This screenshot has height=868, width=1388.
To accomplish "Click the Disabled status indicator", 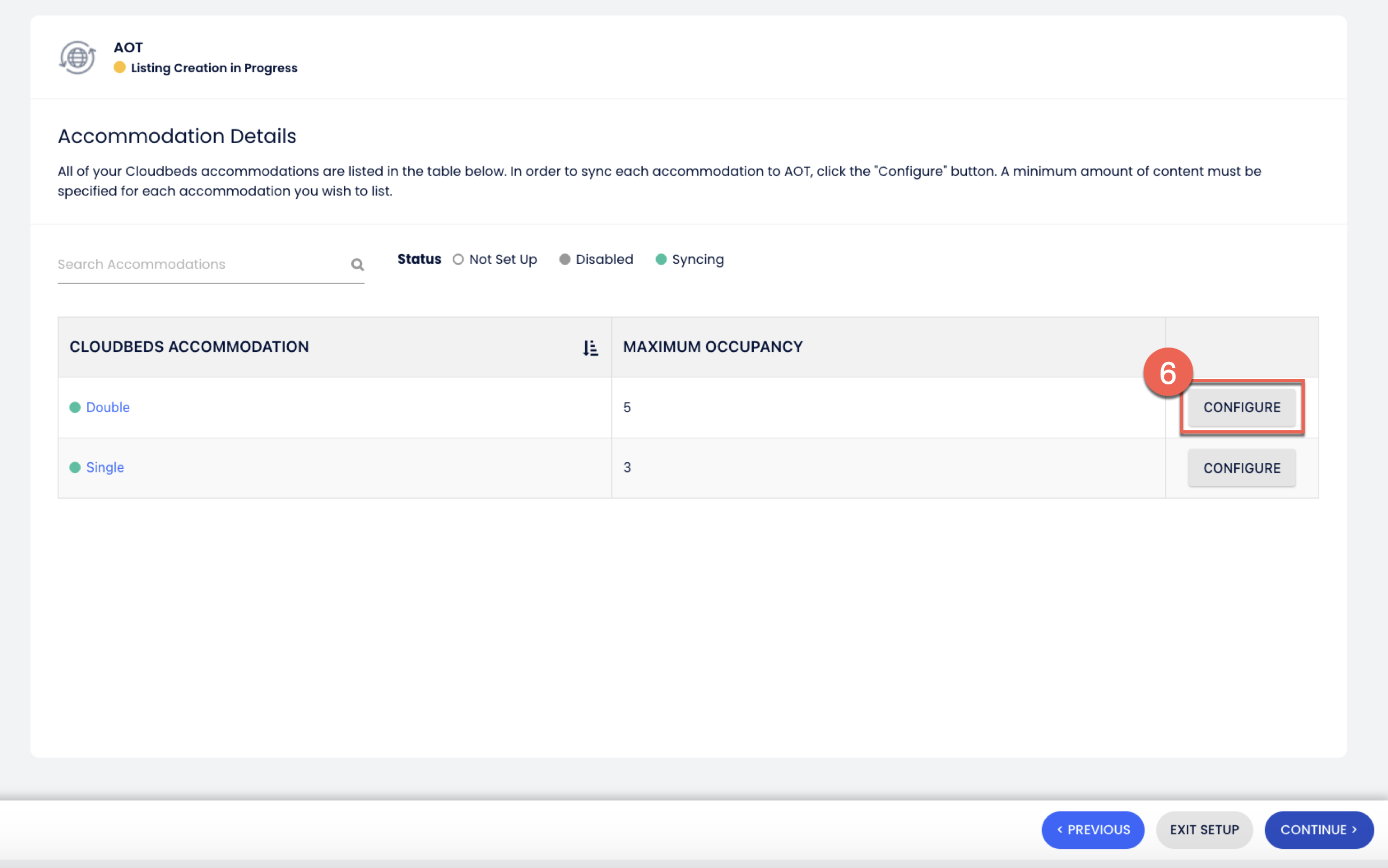I will [x=565, y=259].
